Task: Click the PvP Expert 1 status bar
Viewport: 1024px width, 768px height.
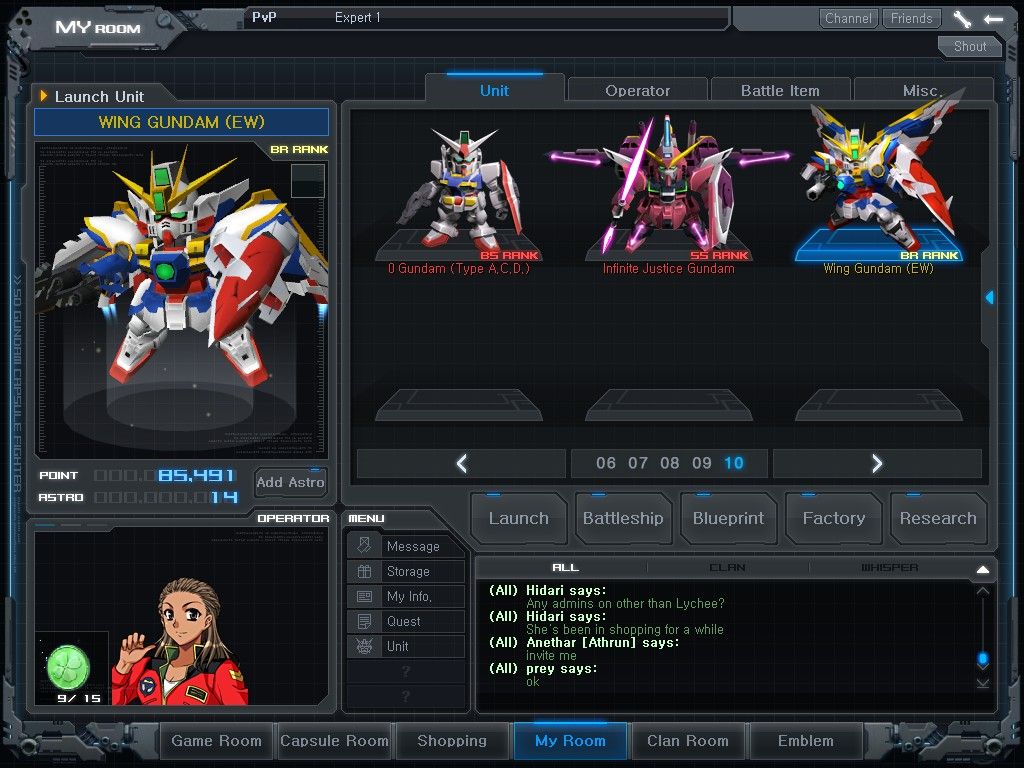Action: [x=487, y=18]
